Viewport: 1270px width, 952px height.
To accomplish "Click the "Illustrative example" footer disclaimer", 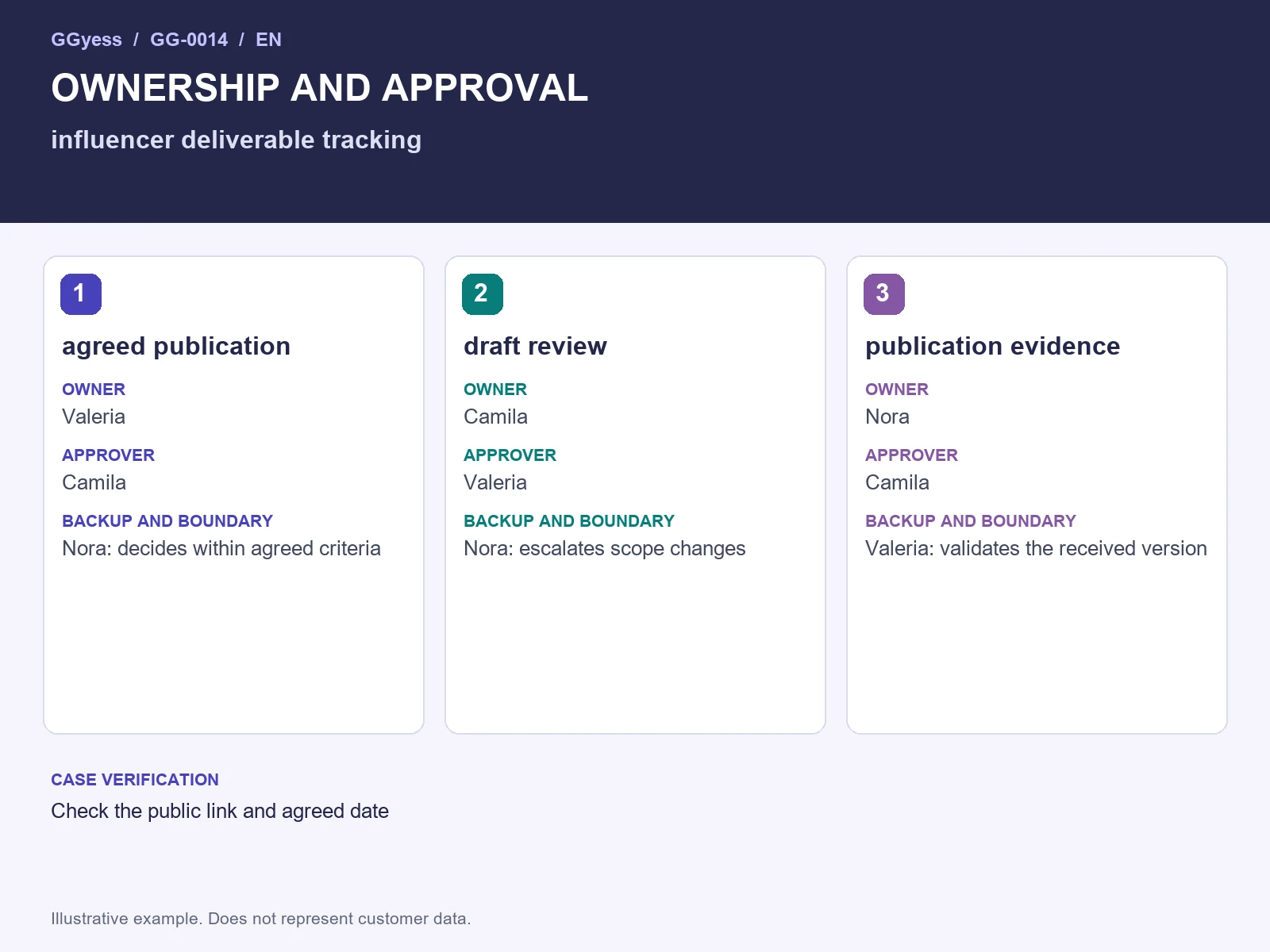I will (x=261, y=919).
